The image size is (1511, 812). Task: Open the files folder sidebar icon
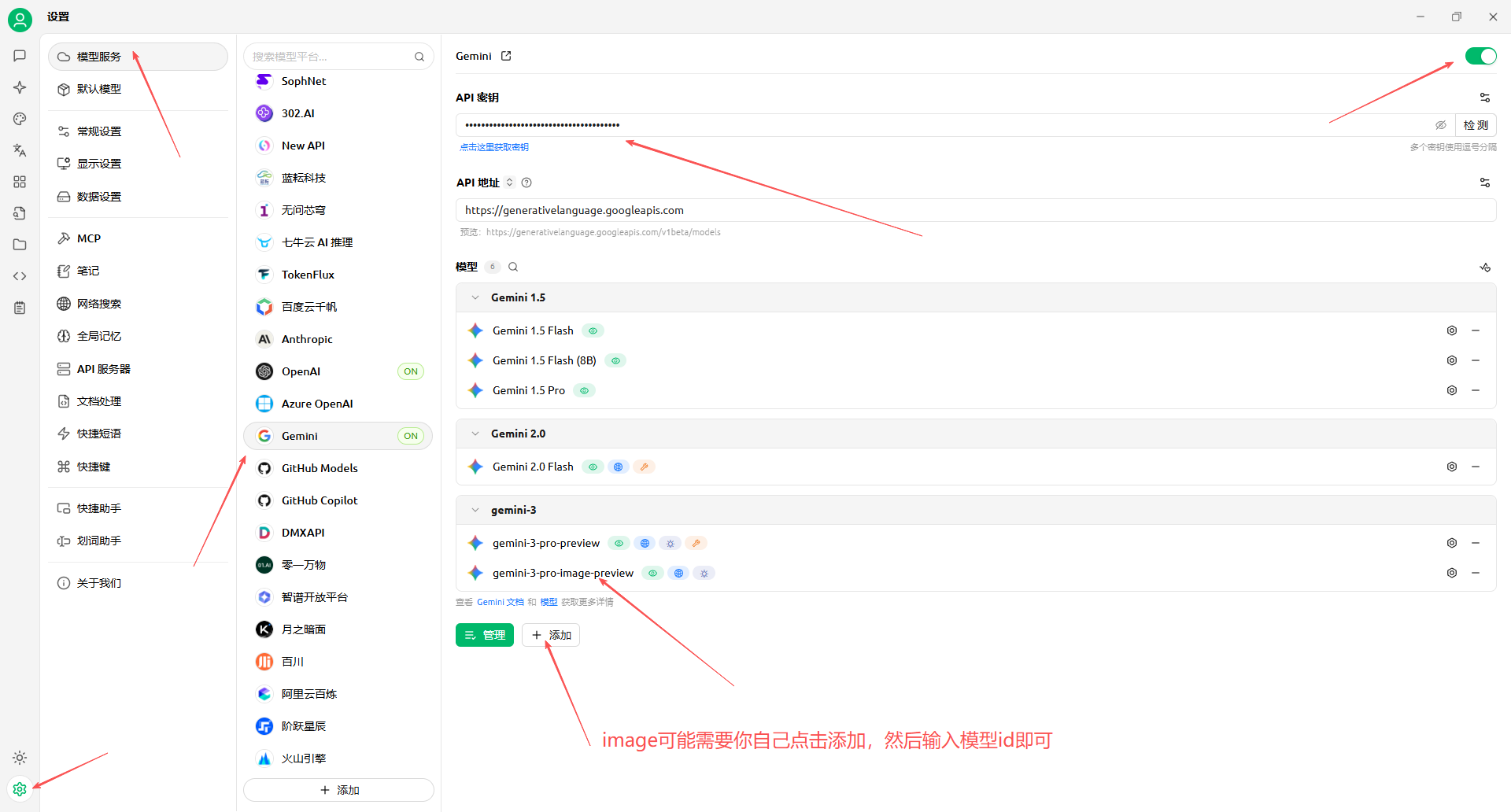point(20,245)
